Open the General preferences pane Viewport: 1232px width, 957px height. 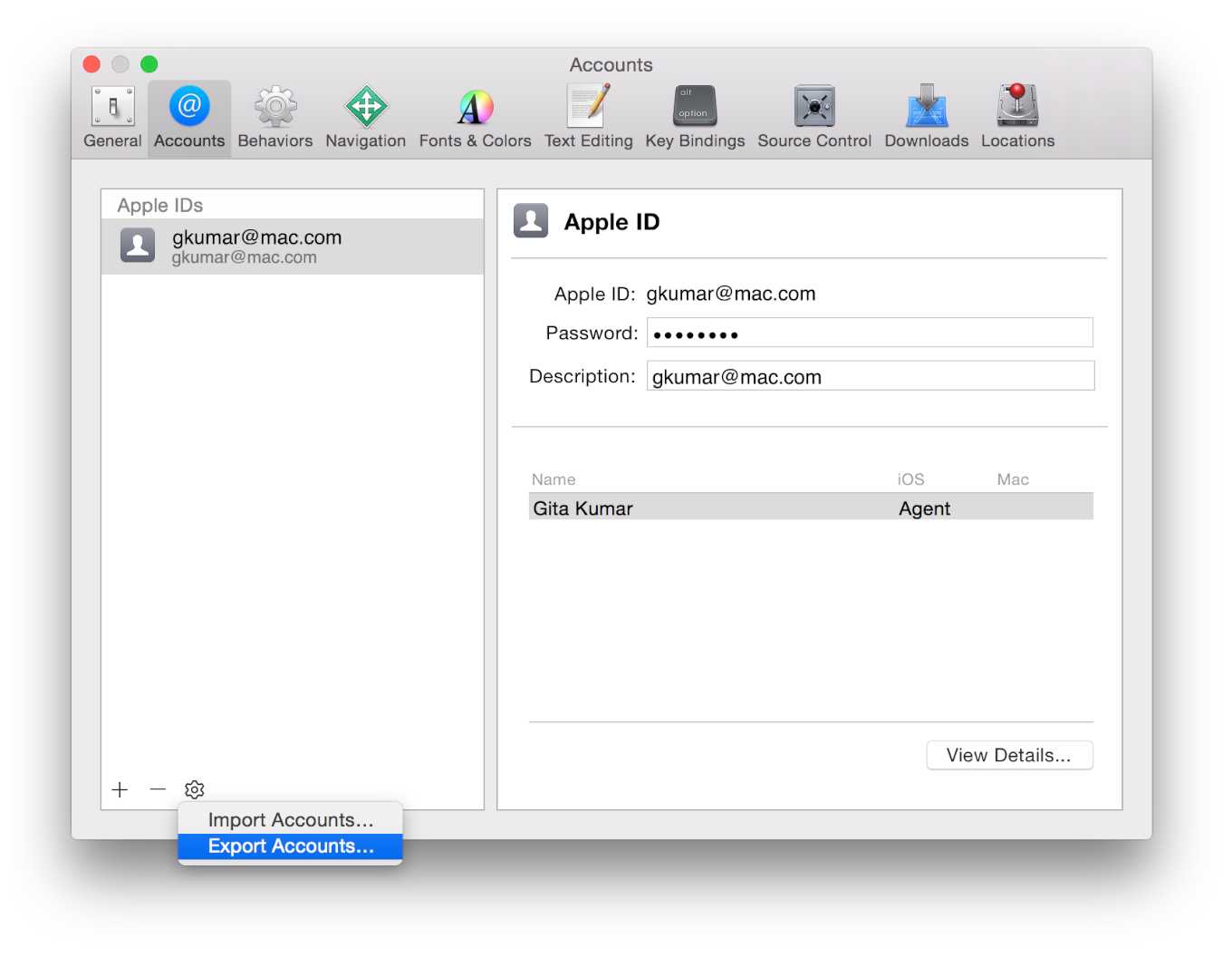[112, 118]
